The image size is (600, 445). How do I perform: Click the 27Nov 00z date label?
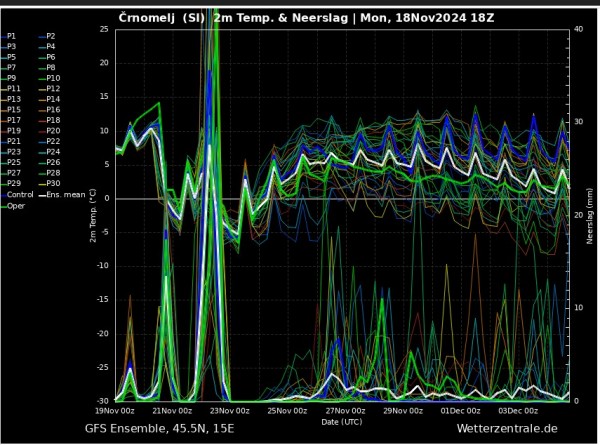click(346, 411)
